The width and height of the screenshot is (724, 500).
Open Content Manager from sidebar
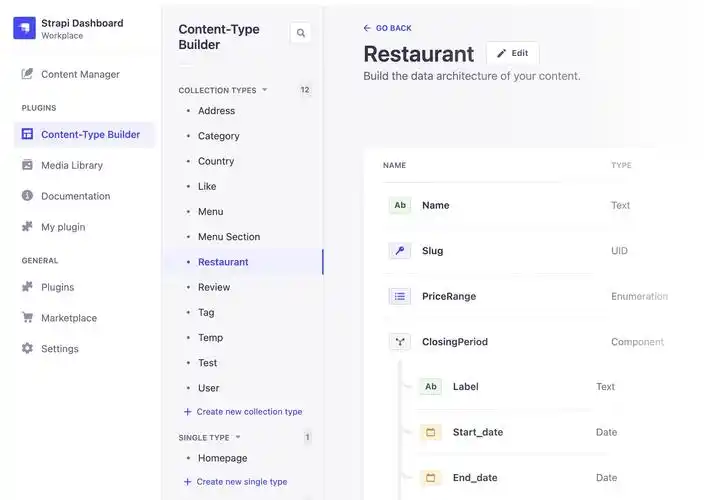pos(80,74)
